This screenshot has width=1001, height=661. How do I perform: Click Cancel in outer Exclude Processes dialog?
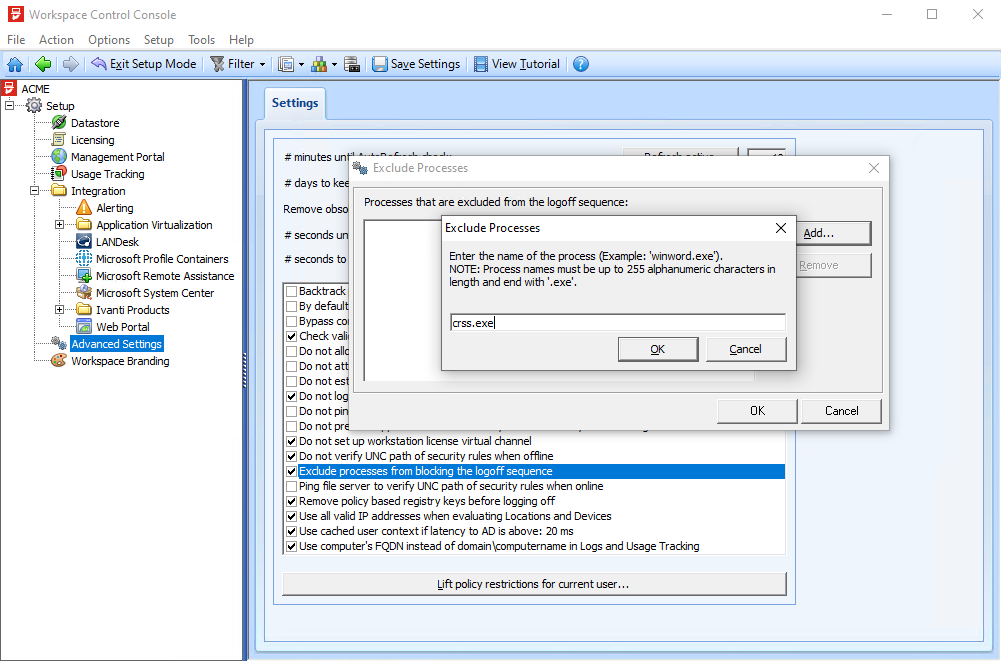[841, 411]
